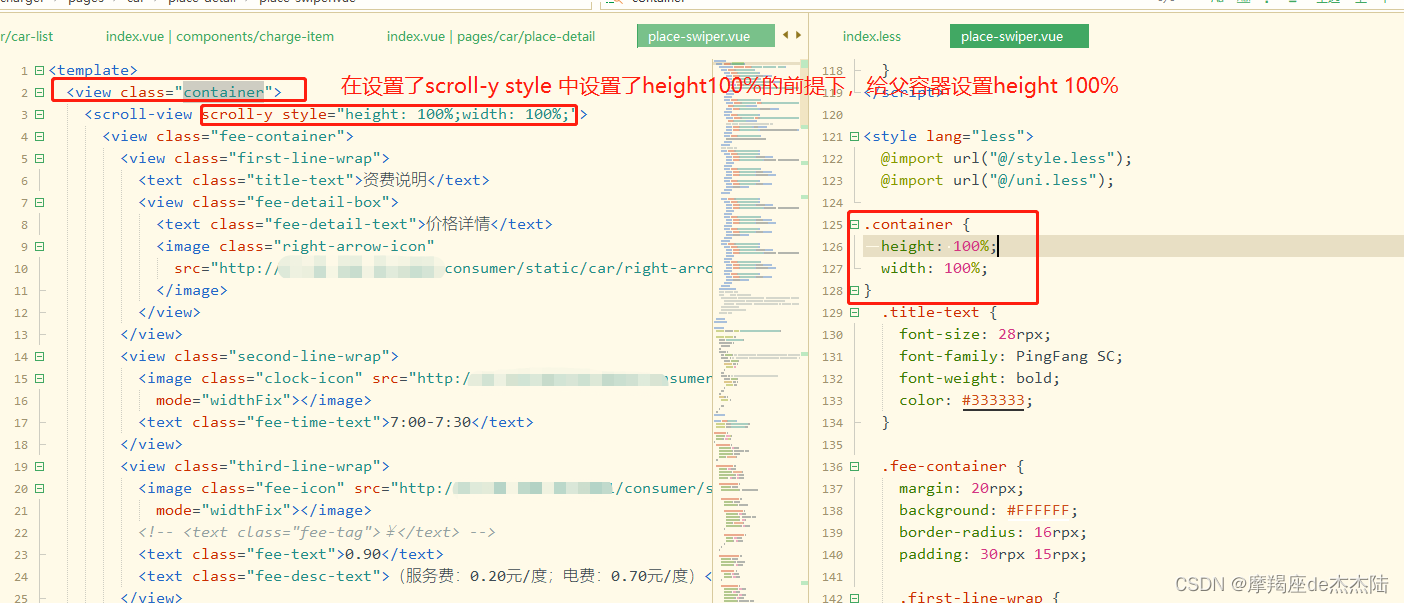Screen dimensions: 1404x603
Task: Click the right arrow beside place-swiper.vue tab
Action: tap(797, 35)
